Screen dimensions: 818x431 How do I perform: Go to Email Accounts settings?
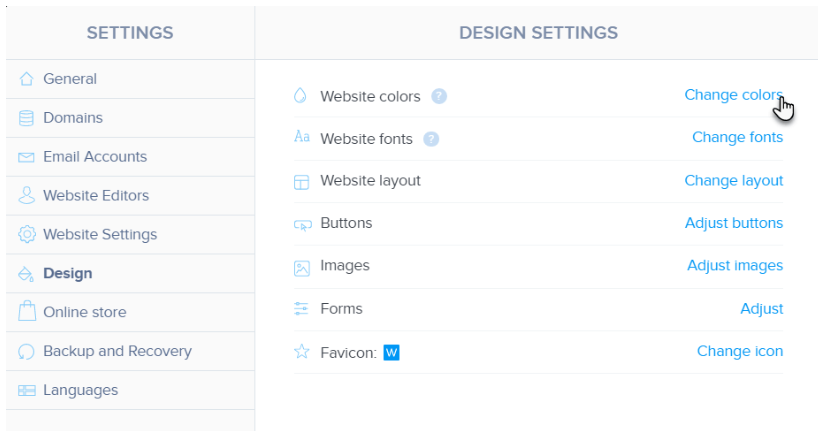click(130, 157)
